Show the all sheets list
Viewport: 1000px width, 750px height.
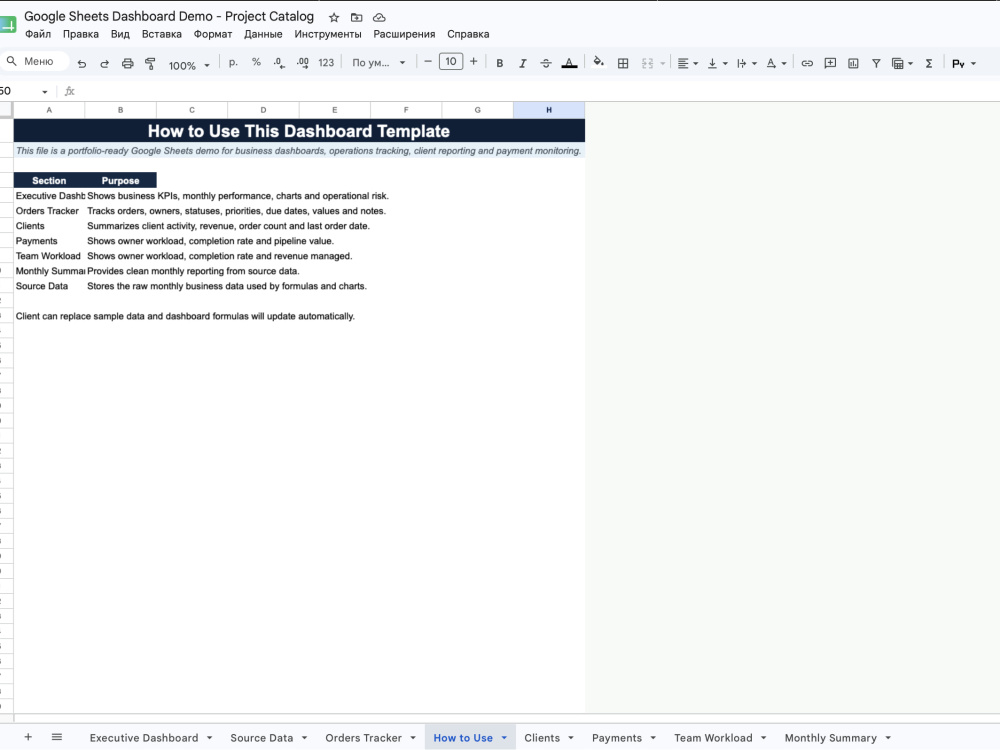[x=57, y=737]
